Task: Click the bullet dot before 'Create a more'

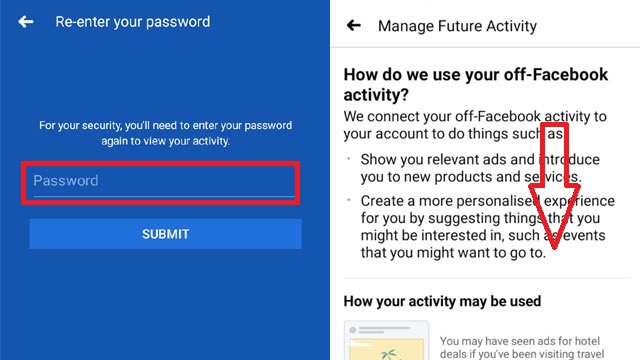Action: [x=349, y=200]
